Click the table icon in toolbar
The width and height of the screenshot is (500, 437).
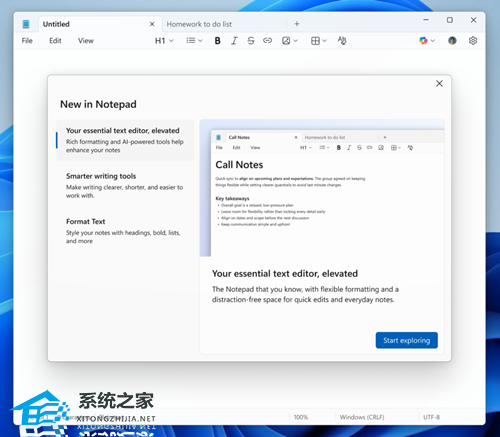pyautogui.click(x=315, y=41)
